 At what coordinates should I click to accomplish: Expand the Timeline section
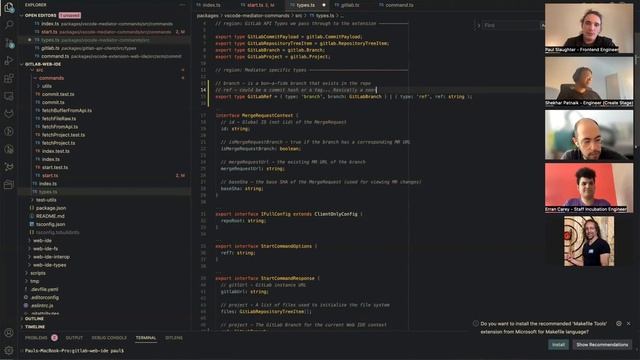pos(35,327)
